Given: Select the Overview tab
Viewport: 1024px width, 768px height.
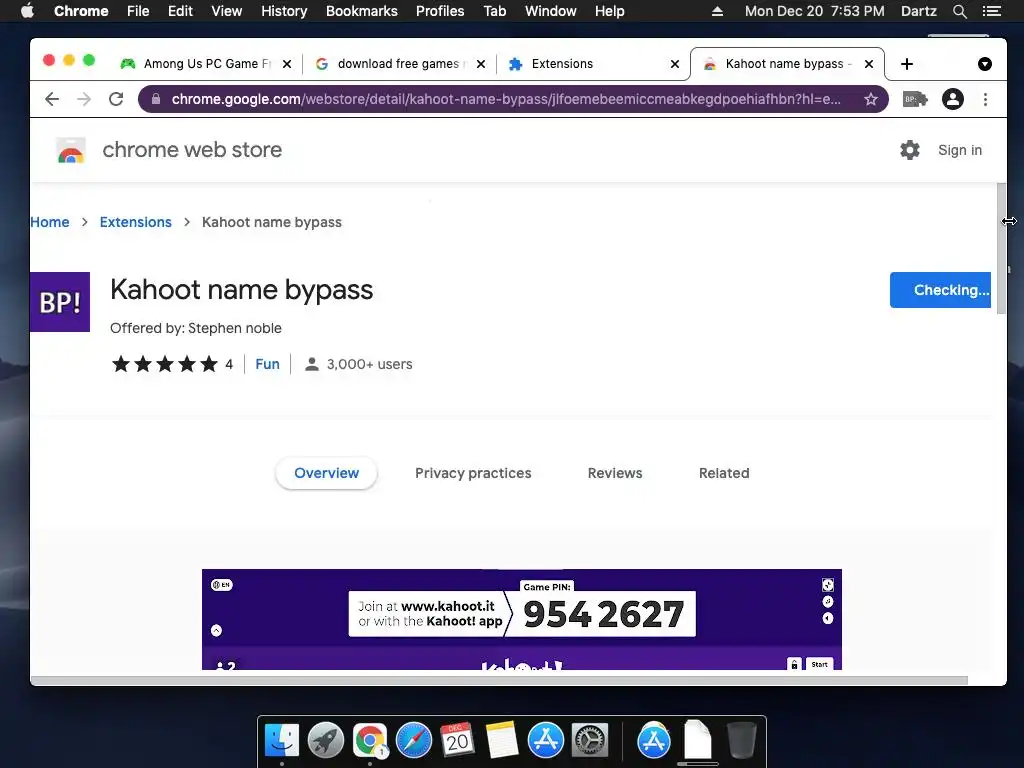Looking at the screenshot, I should 327,473.
